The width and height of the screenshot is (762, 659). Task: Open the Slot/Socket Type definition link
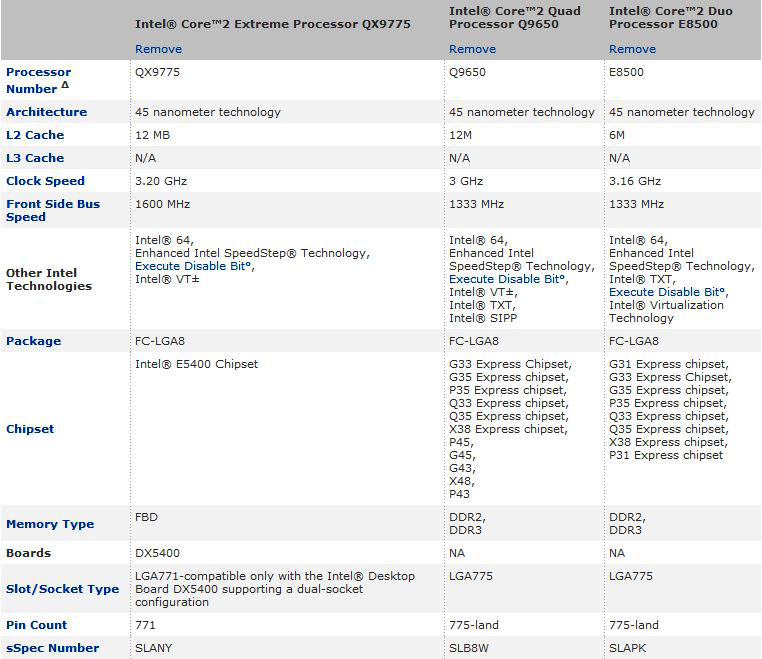point(62,589)
